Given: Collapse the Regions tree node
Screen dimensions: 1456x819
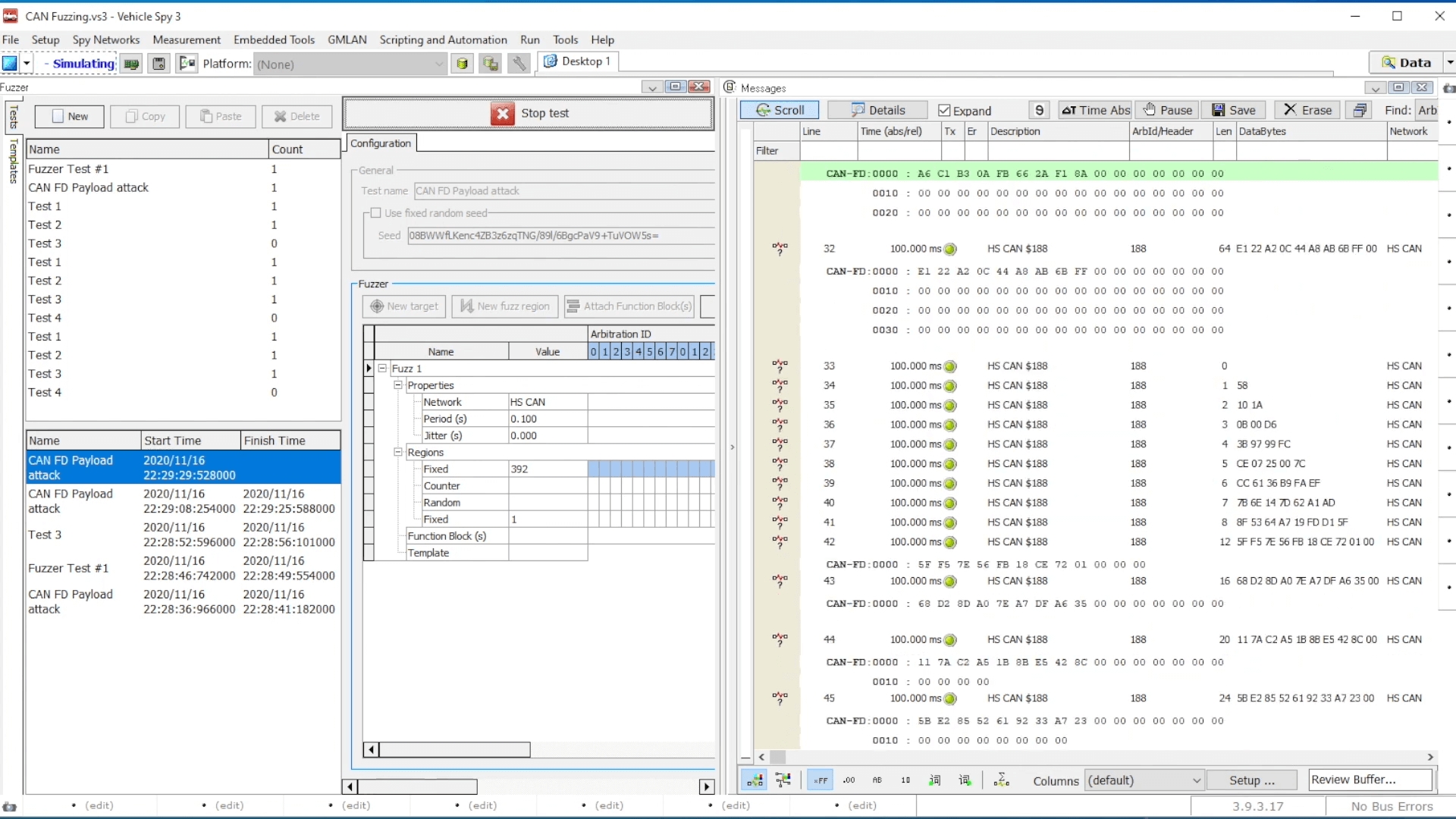Looking at the screenshot, I should [398, 452].
